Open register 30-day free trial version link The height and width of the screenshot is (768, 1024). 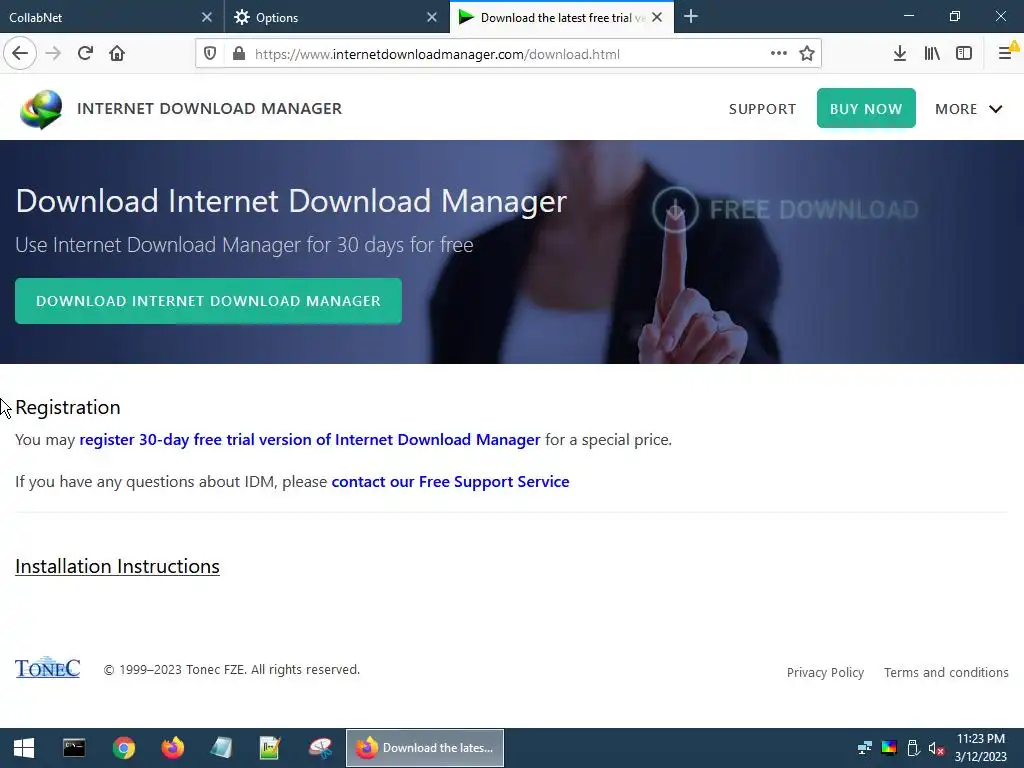pos(310,440)
